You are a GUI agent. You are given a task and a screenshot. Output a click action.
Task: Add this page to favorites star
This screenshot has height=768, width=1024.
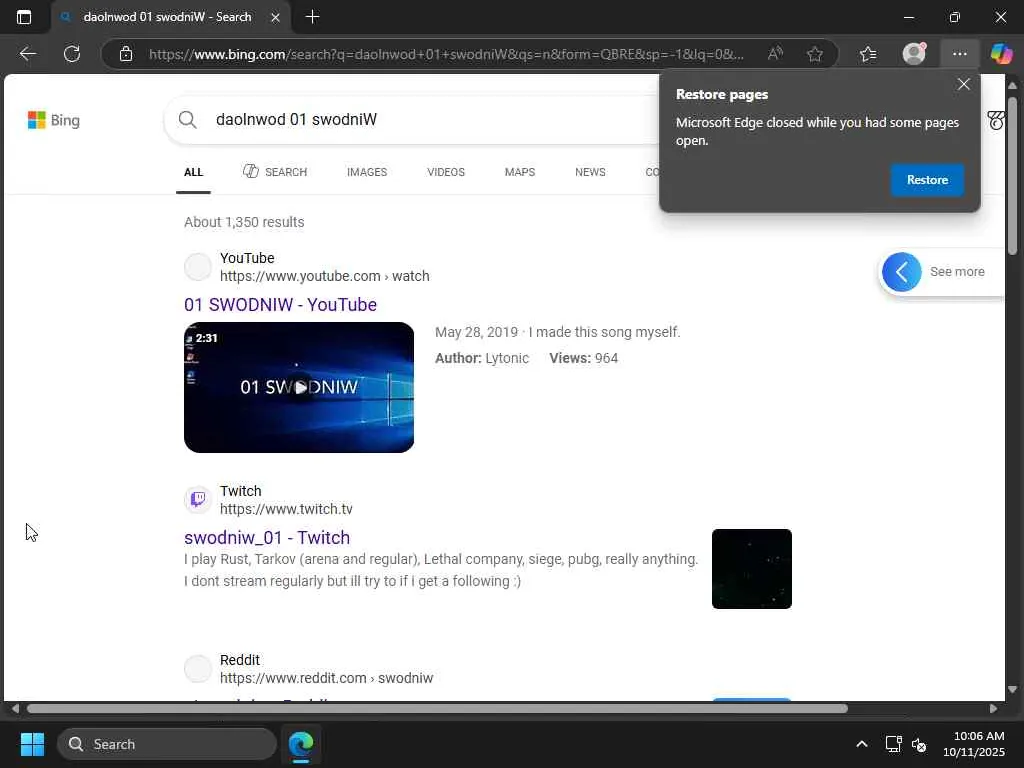click(x=814, y=54)
